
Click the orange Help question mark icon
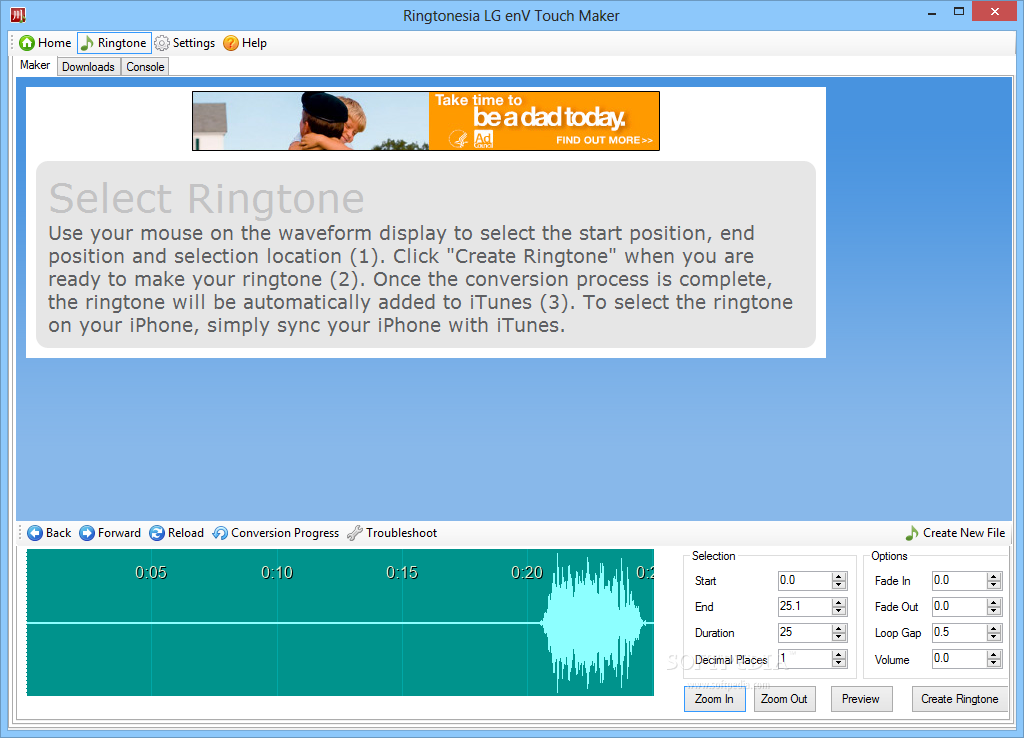click(x=231, y=43)
